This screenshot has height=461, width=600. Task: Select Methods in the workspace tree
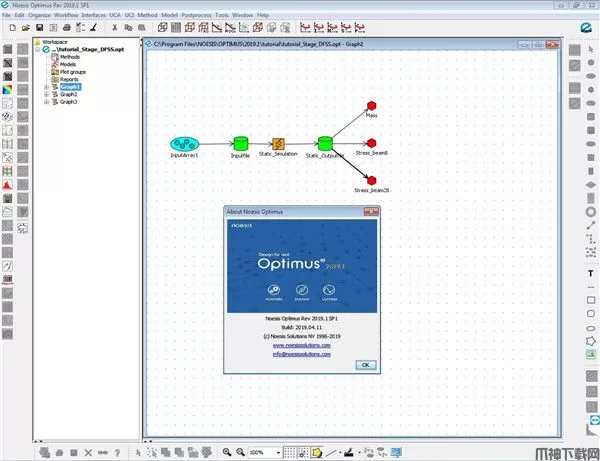tap(72, 57)
